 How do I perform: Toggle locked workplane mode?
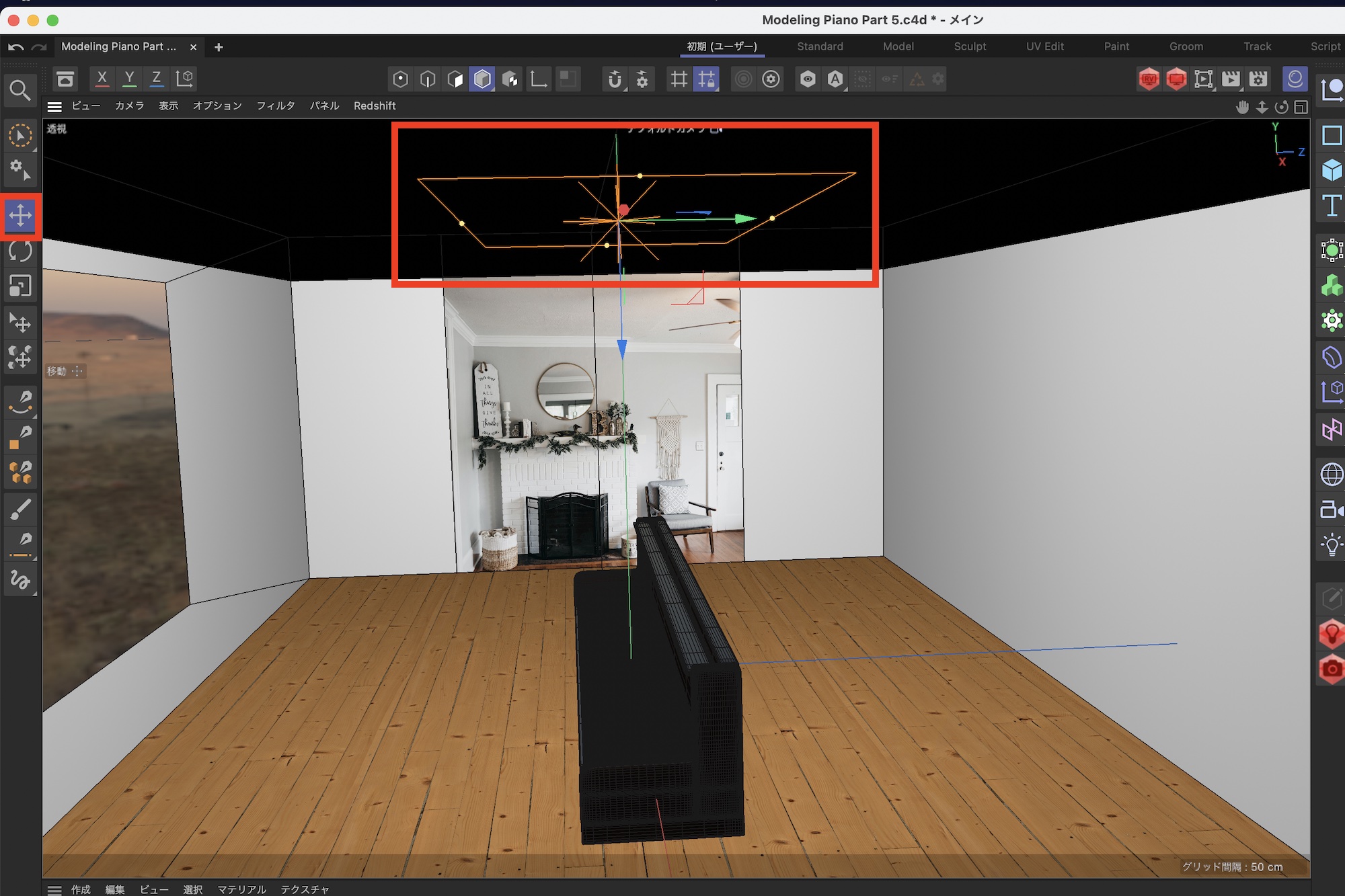coord(706,79)
